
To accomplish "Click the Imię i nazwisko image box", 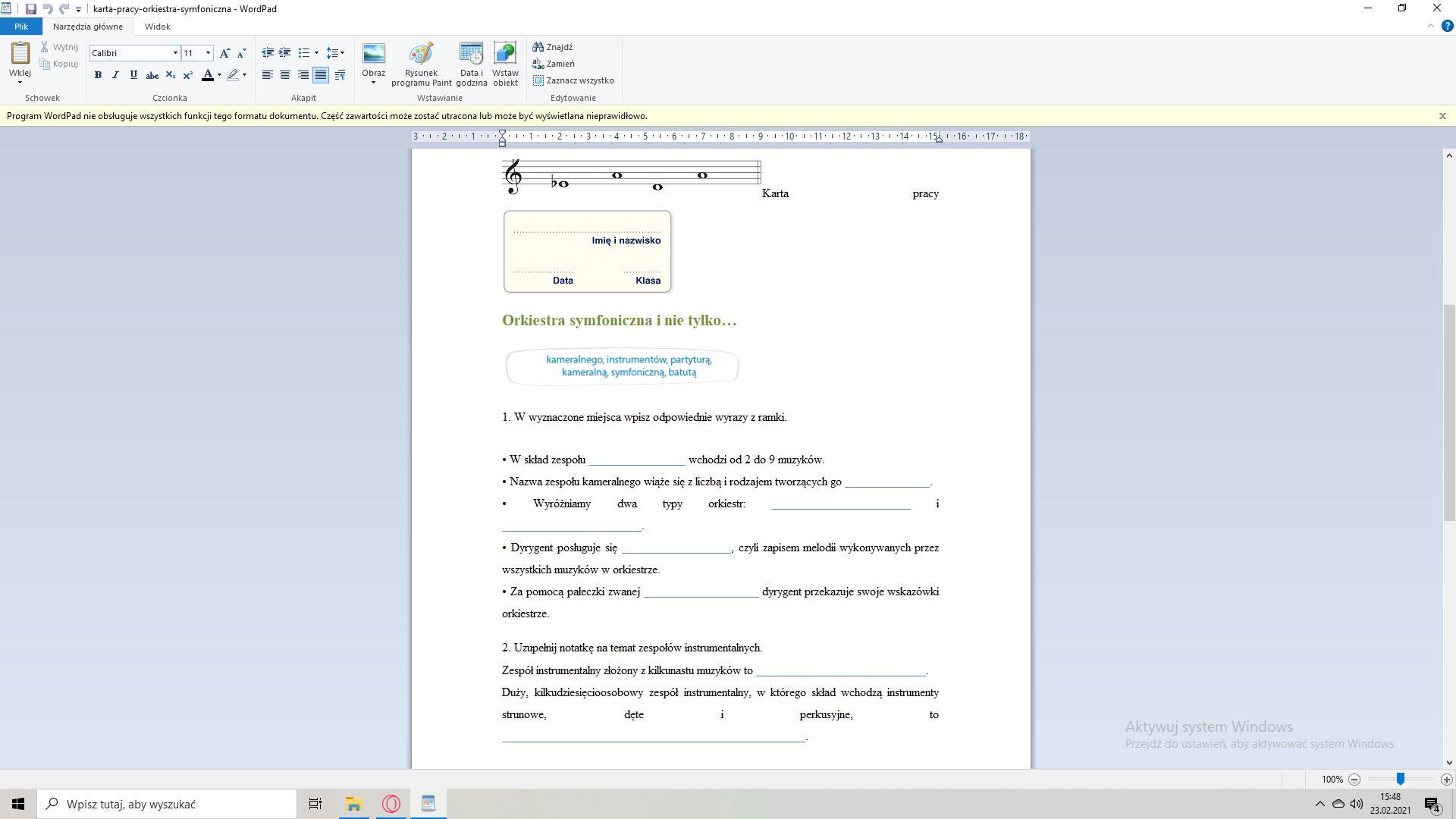I will [588, 252].
